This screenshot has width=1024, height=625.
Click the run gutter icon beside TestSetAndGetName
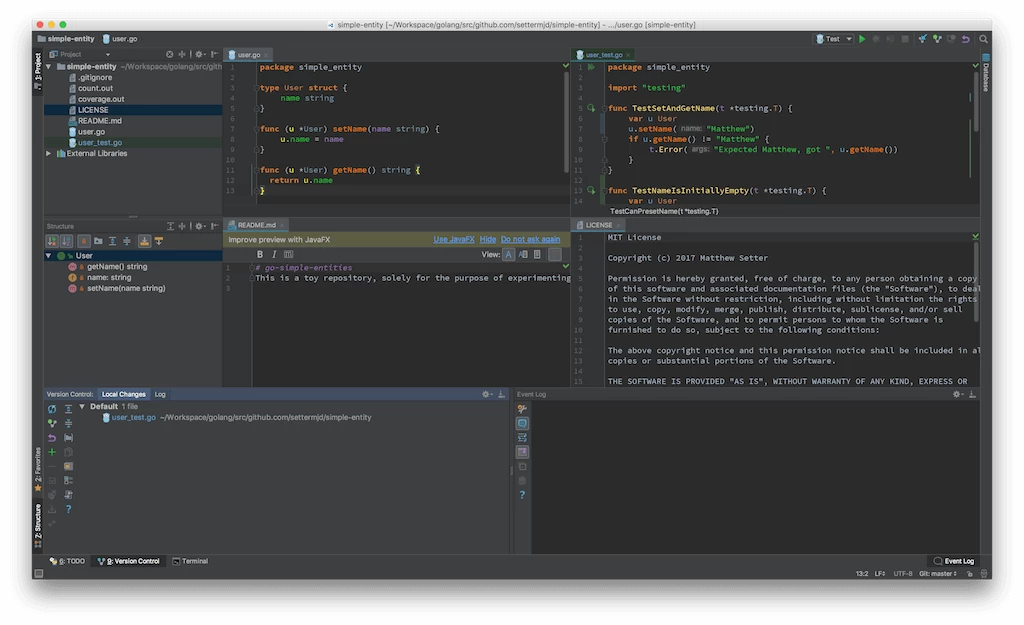coord(591,108)
